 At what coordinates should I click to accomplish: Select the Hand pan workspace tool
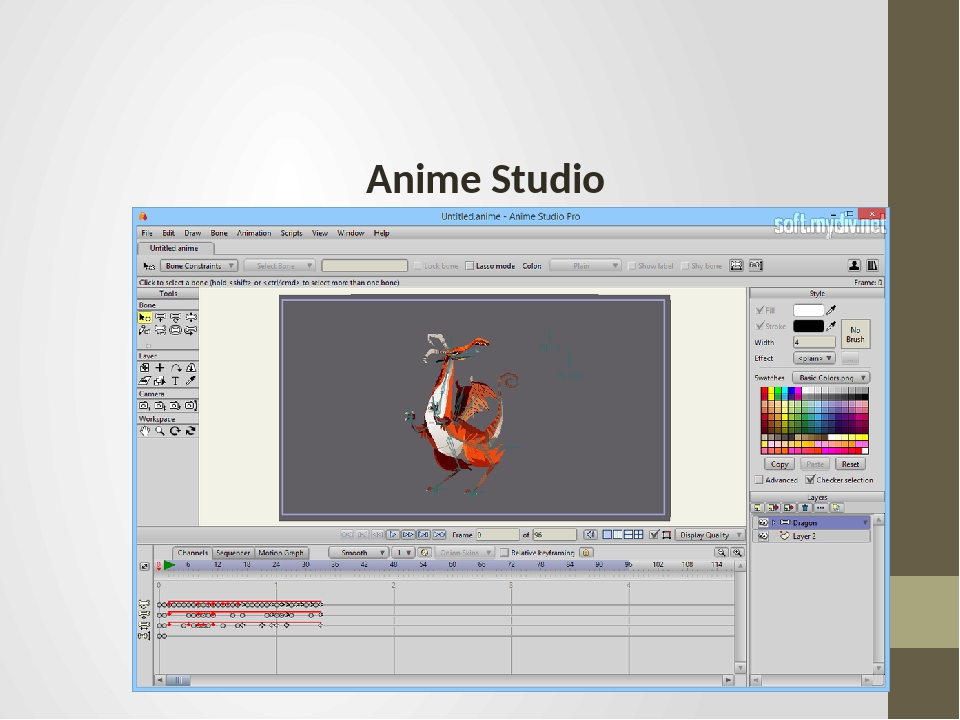tap(144, 431)
